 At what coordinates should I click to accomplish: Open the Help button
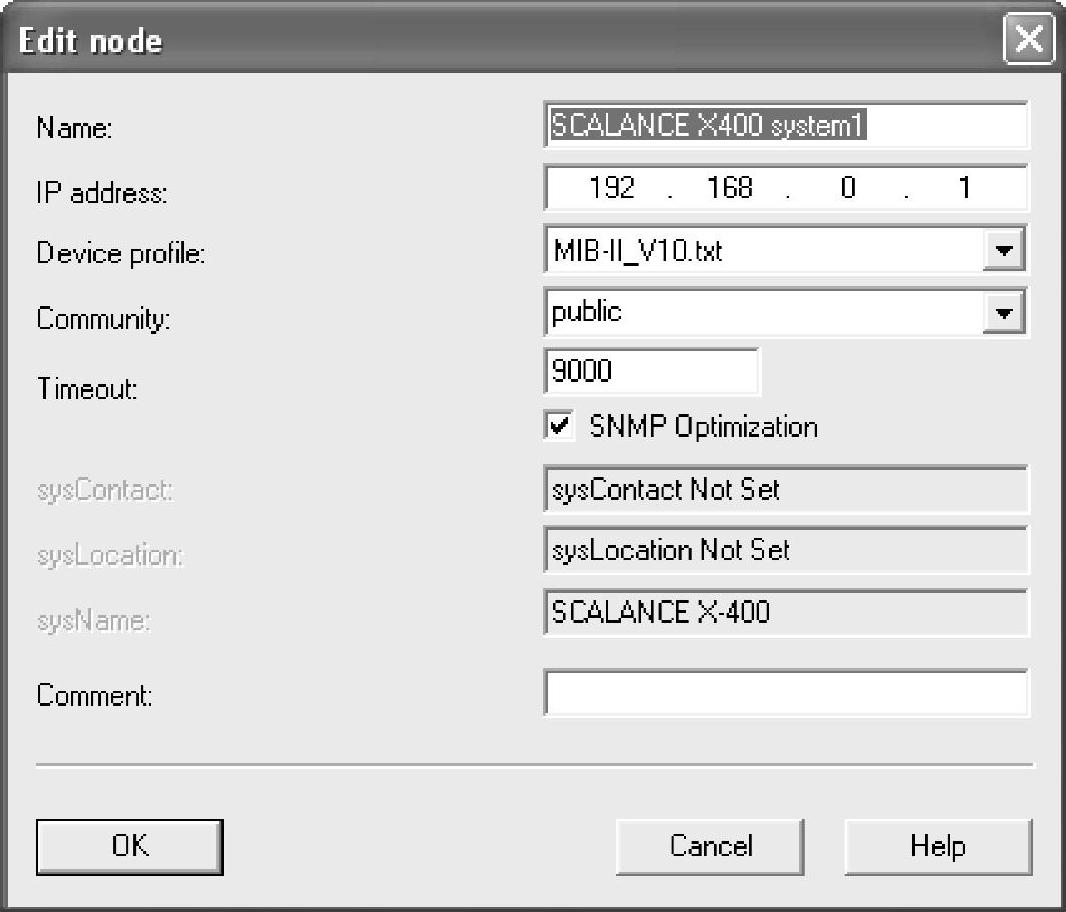pyautogui.click(x=938, y=847)
